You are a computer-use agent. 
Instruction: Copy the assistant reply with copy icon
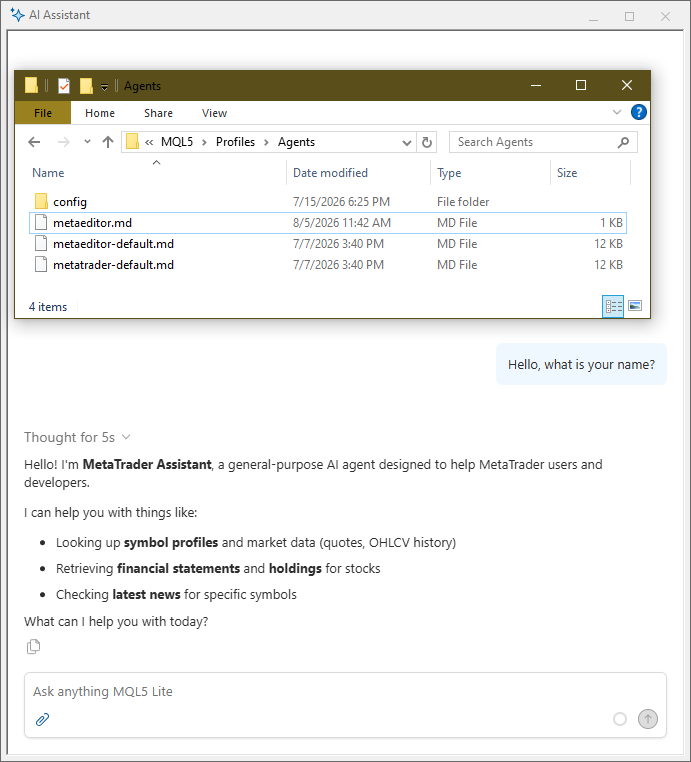point(33,647)
